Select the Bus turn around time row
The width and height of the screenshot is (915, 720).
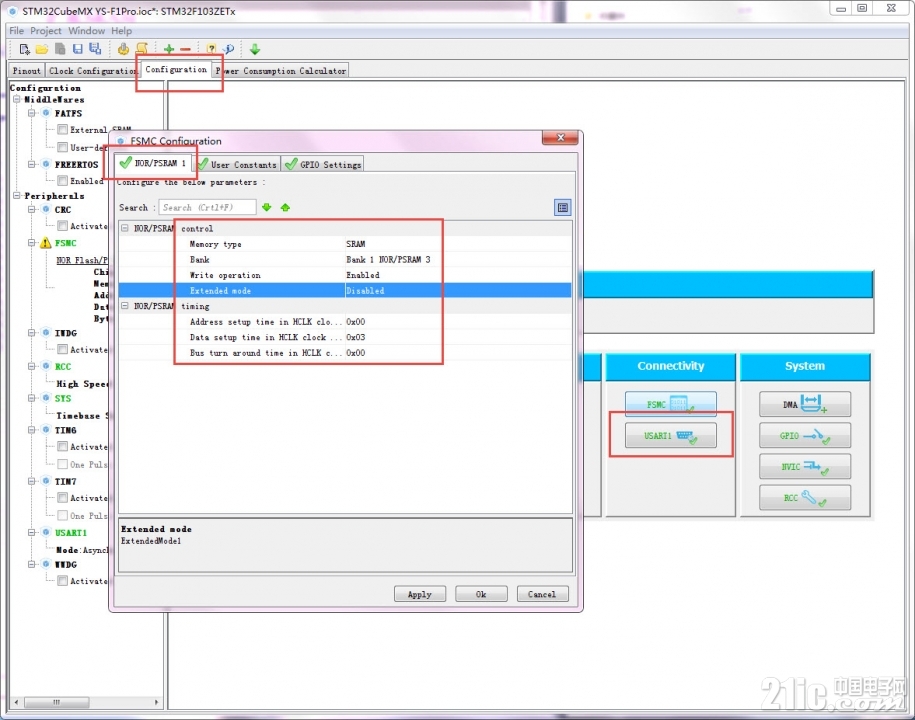345,353
